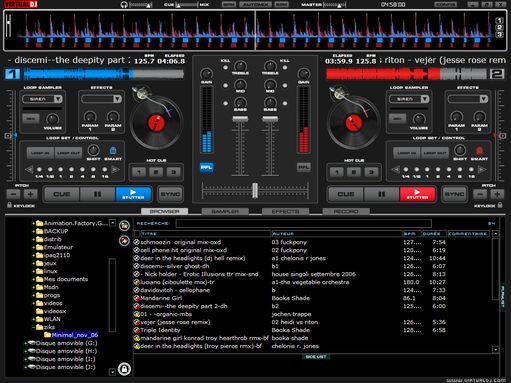Click the loop length left arrow on deck 1
Image resolution: width=511 pixels, height=383 pixels.
29,170
